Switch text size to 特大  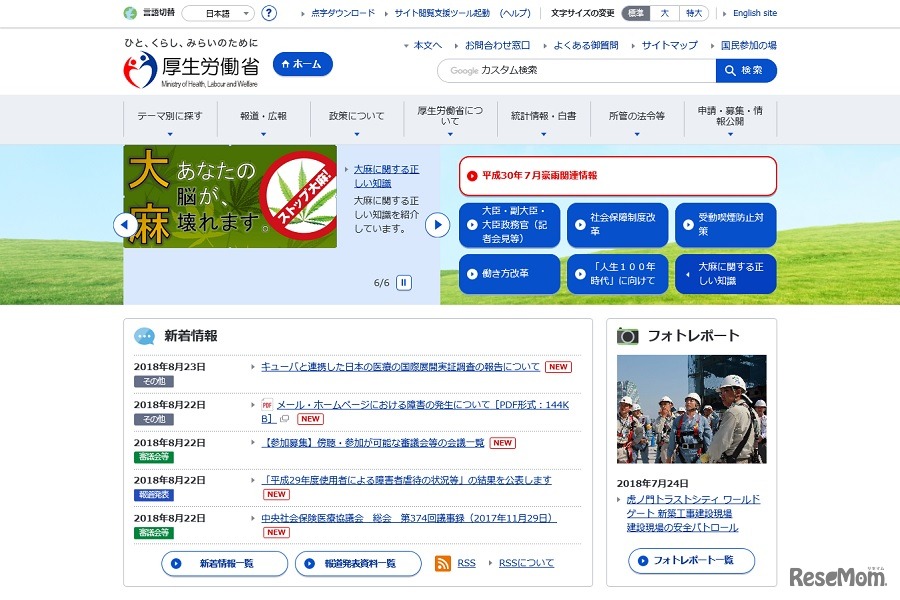[694, 13]
